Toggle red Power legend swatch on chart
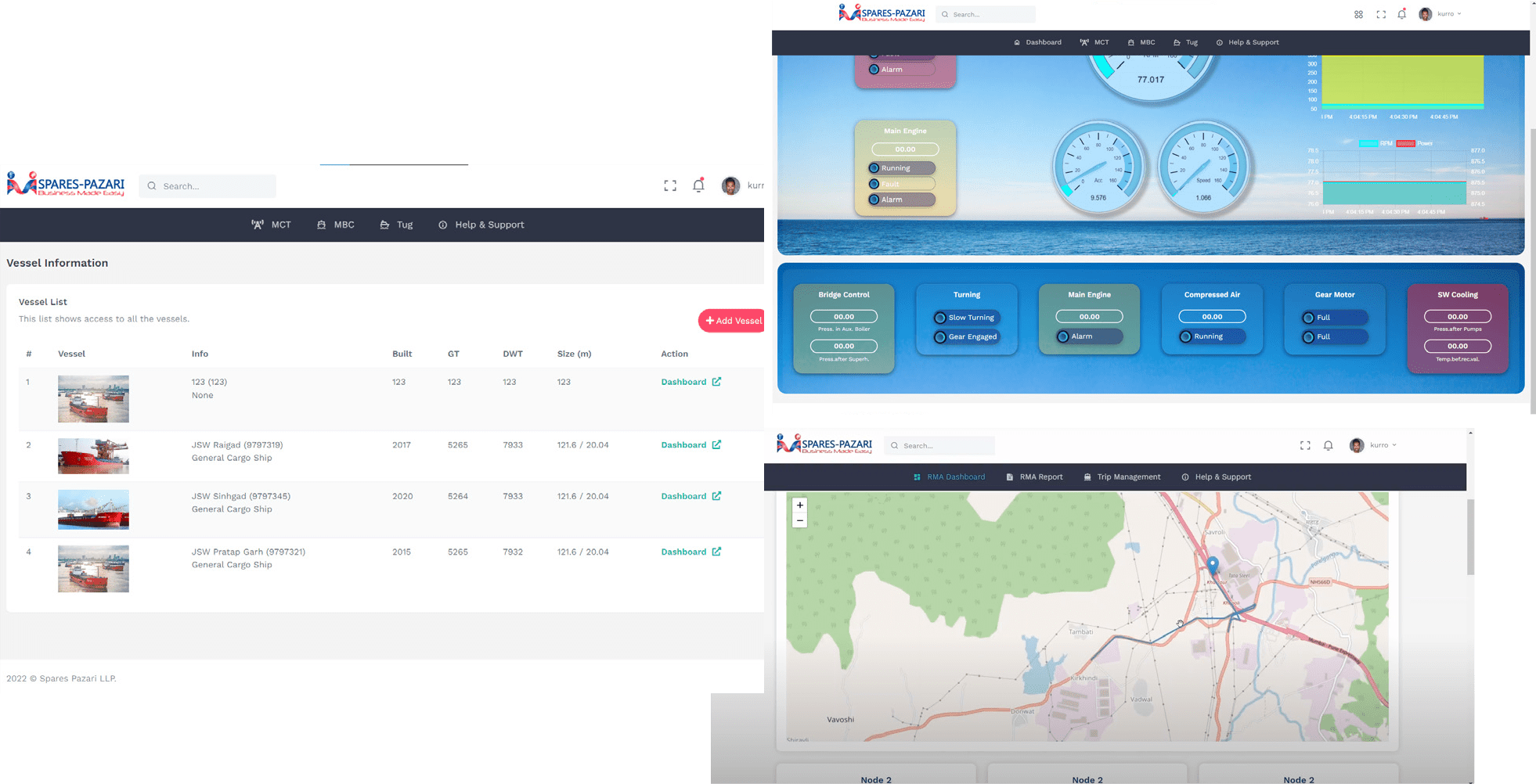Screen dimensions: 1536x784 pyautogui.click(x=1406, y=143)
